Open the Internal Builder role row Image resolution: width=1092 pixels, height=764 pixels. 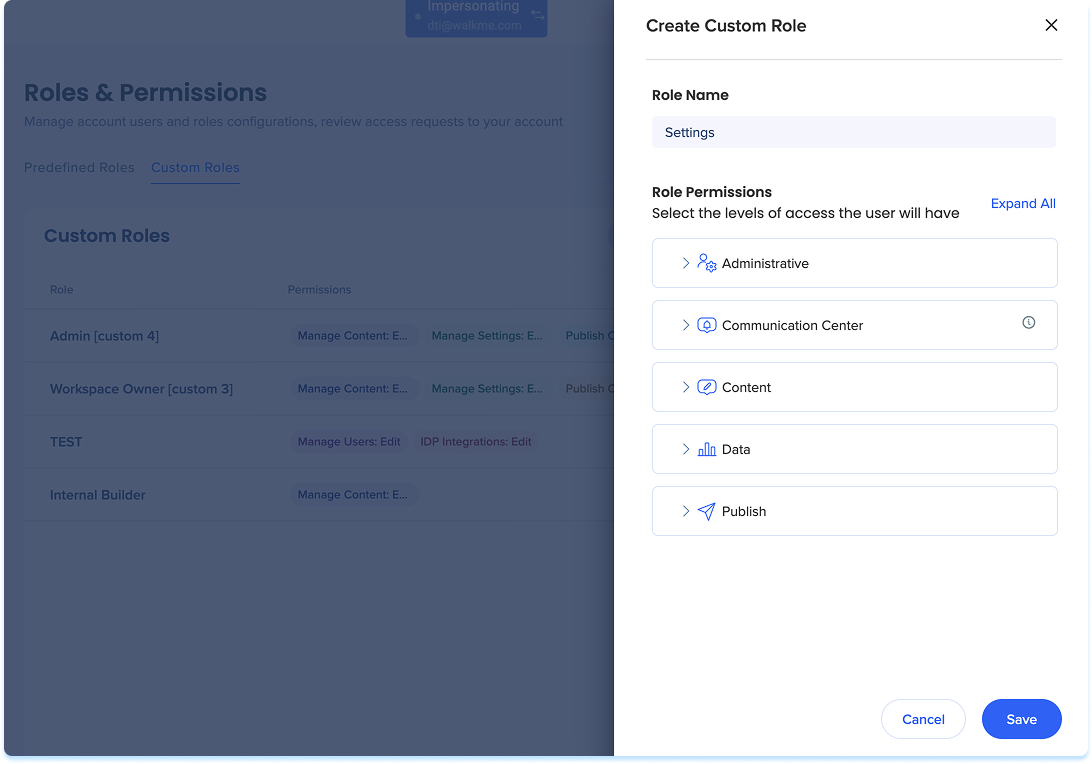click(x=98, y=495)
